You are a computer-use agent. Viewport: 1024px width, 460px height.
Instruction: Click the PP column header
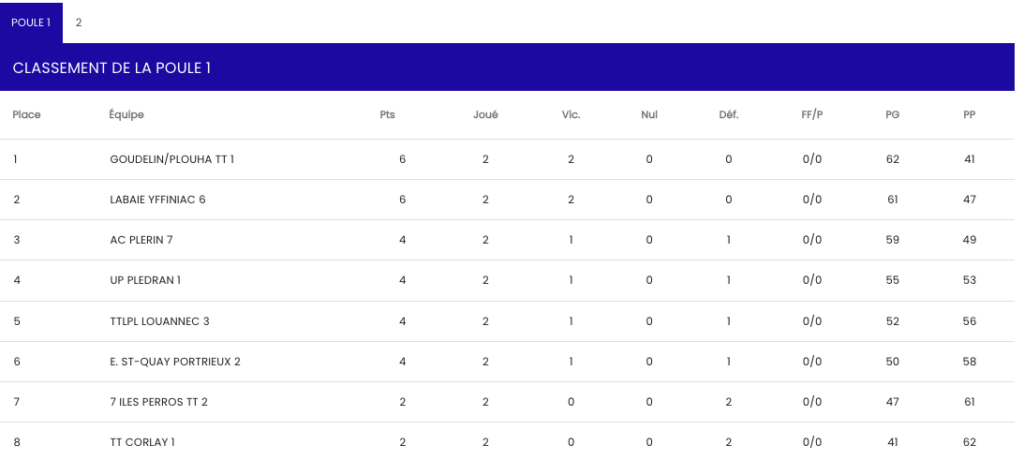coord(969,114)
